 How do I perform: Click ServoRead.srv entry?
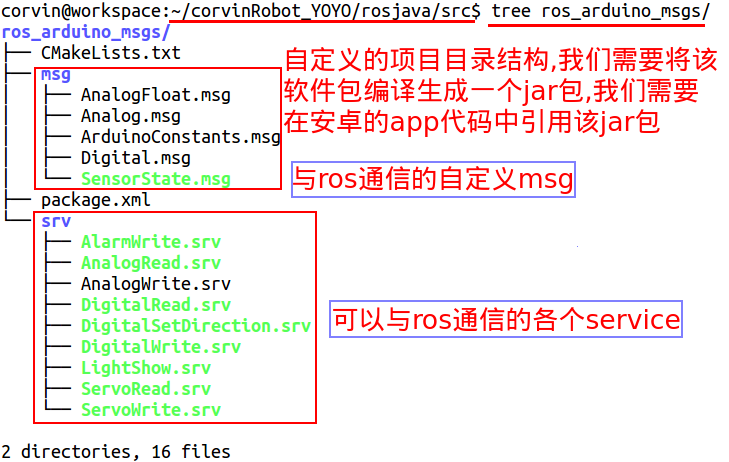[x=146, y=389]
